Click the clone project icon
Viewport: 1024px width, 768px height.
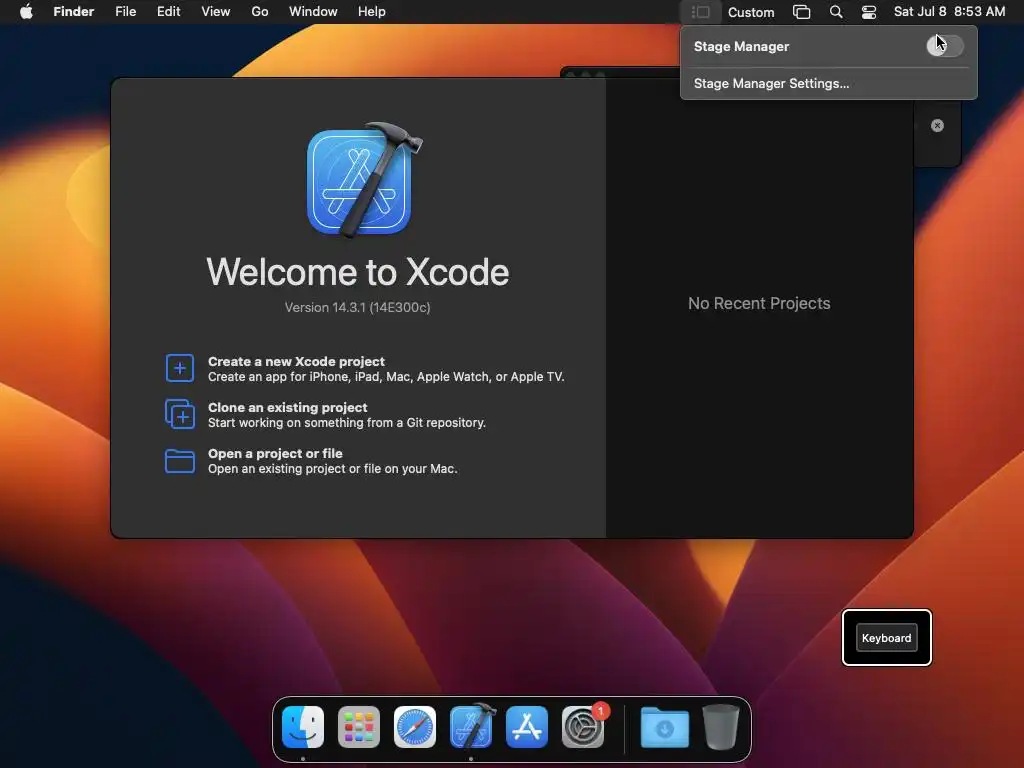[x=180, y=414]
